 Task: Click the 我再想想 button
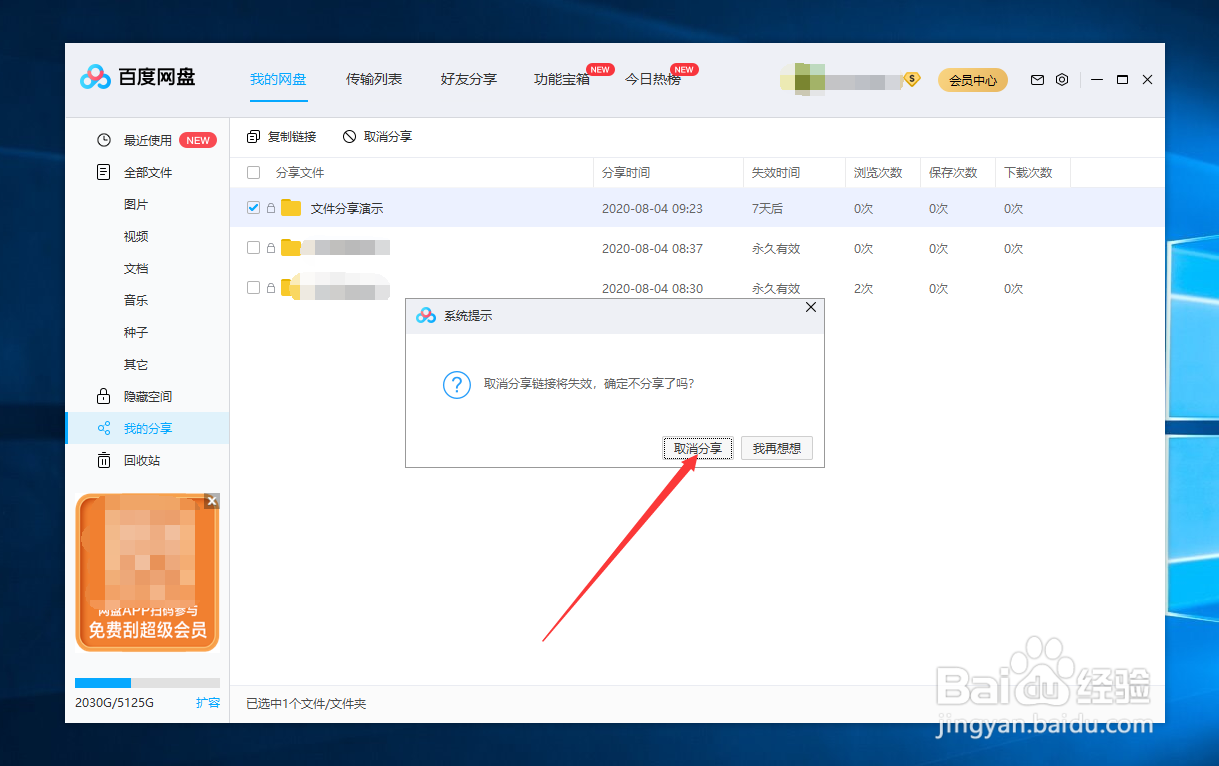(x=777, y=448)
